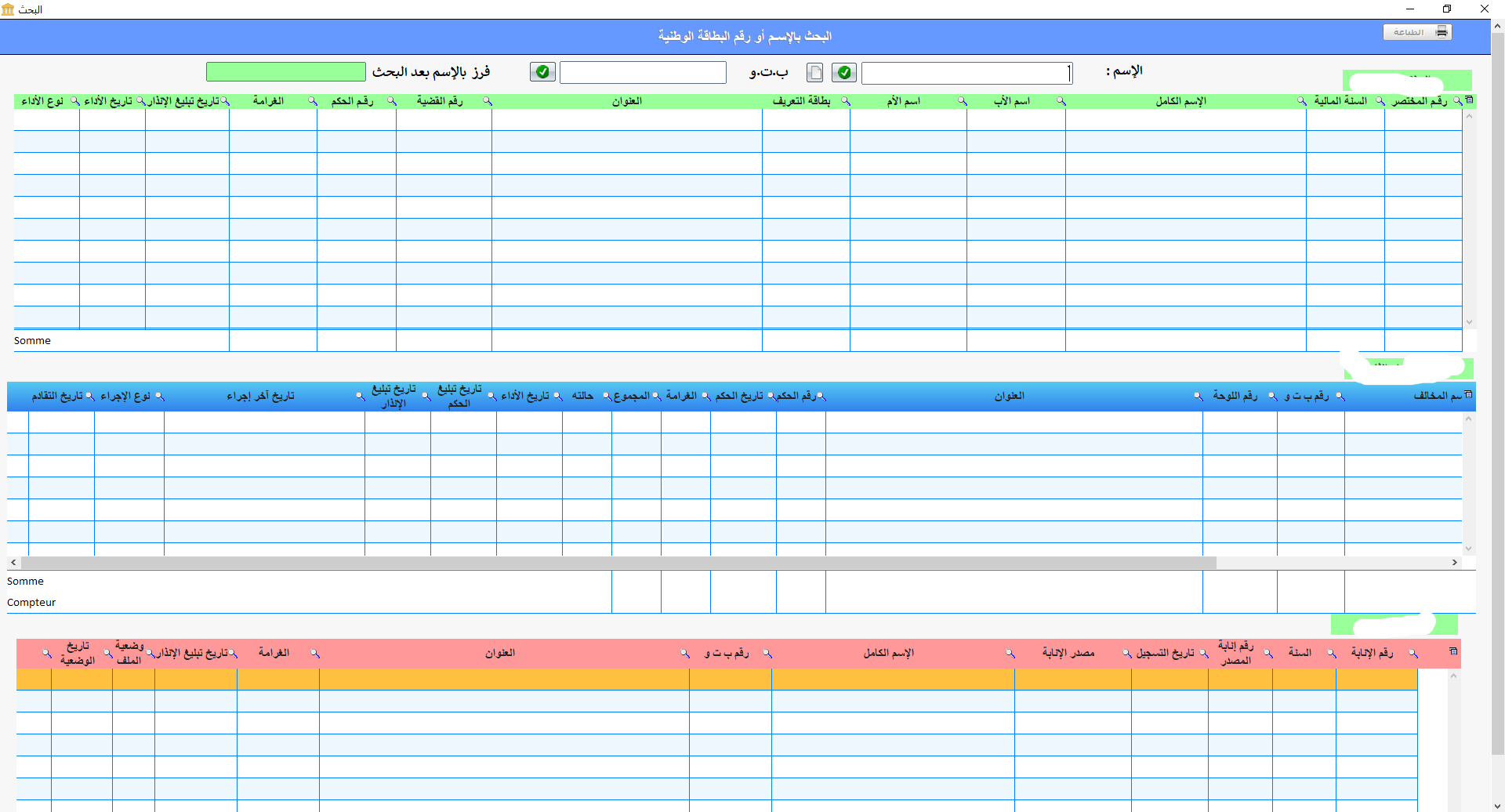Screen dimensions: 1505x812
Task: Click blue table vertical scroll down arrow
Action: click(1469, 549)
